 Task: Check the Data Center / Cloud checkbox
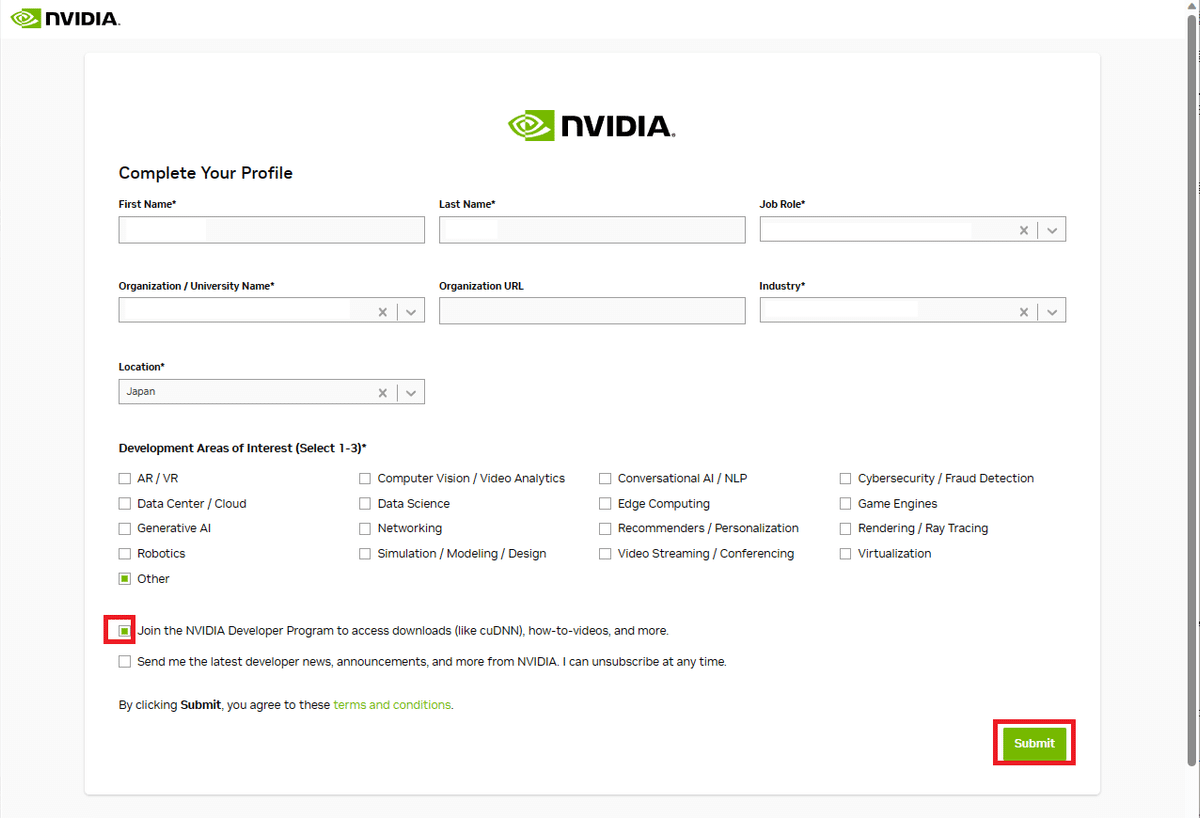pyautogui.click(x=125, y=504)
